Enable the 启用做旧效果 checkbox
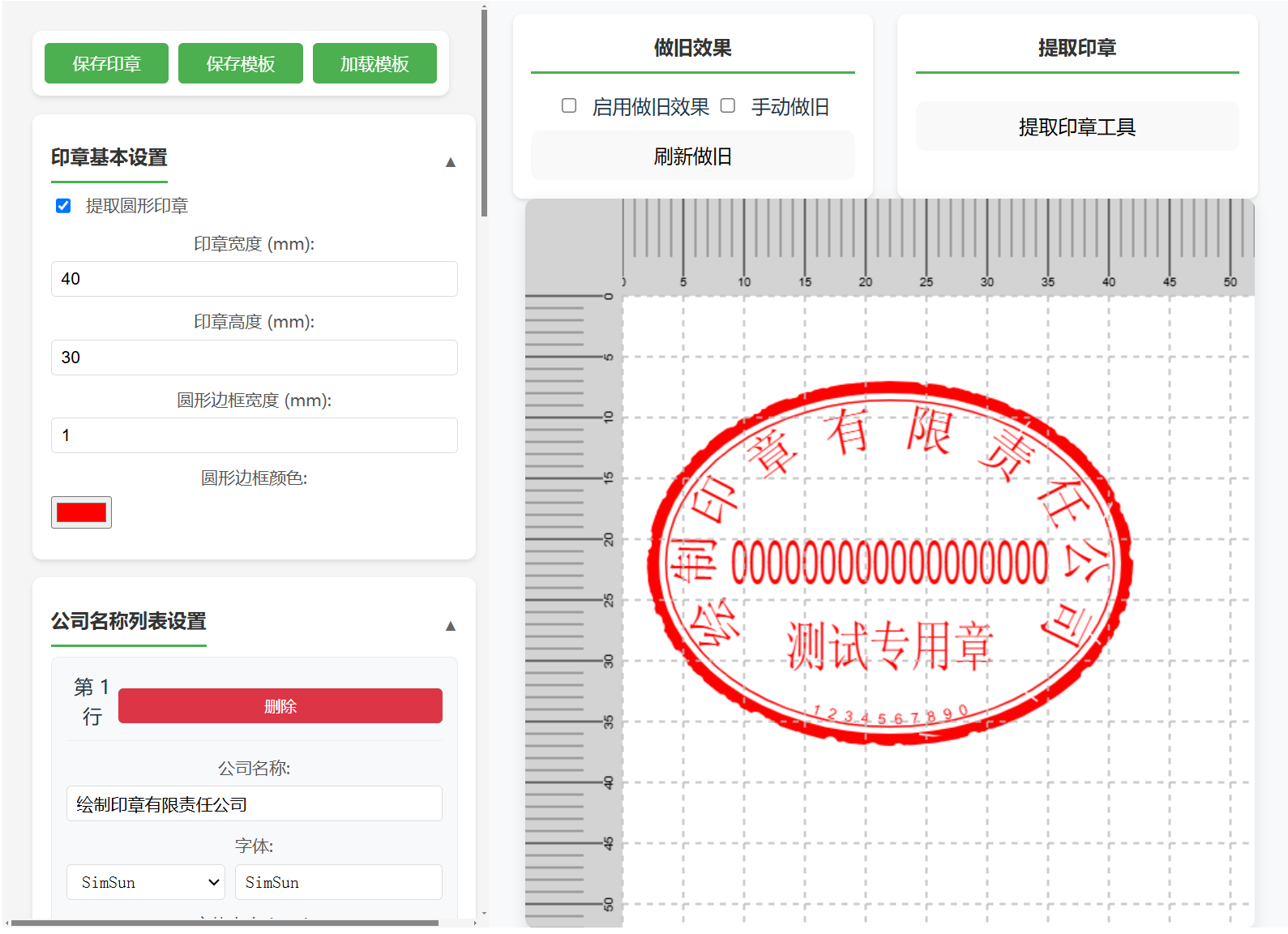Viewport: 1288px width, 934px height. coord(569,105)
